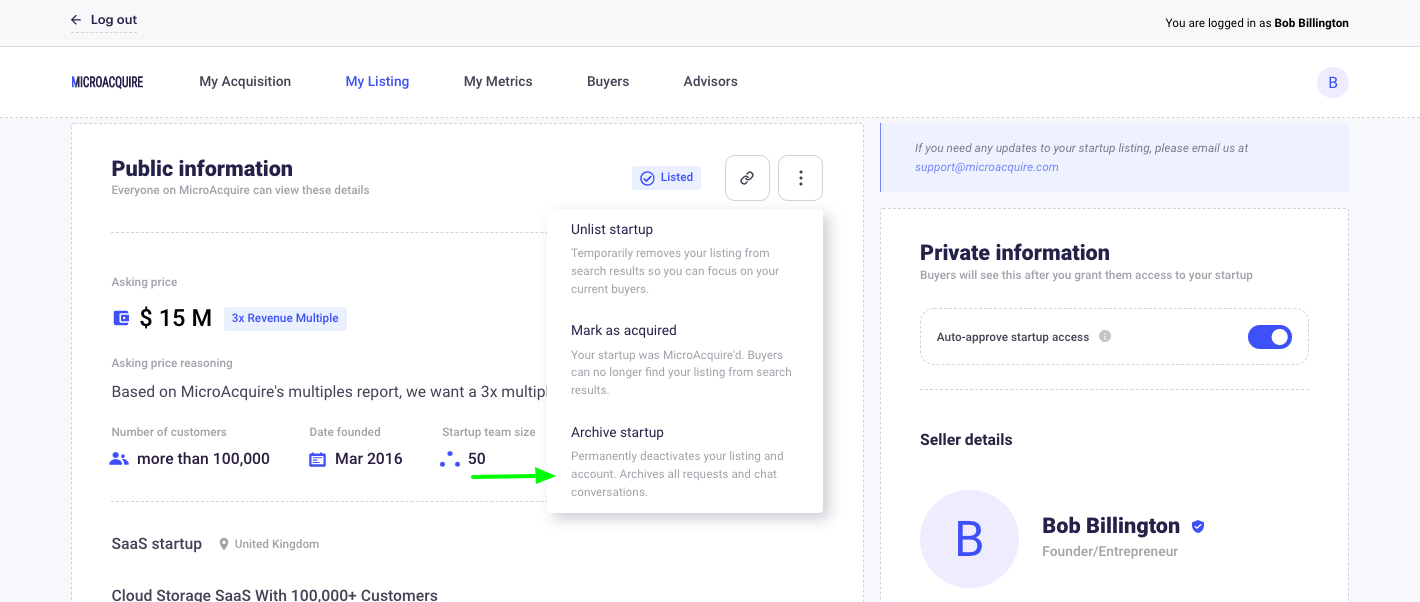Open the MicroAcquire logo home link
Screen dimensions: 1420x602
coord(107,82)
